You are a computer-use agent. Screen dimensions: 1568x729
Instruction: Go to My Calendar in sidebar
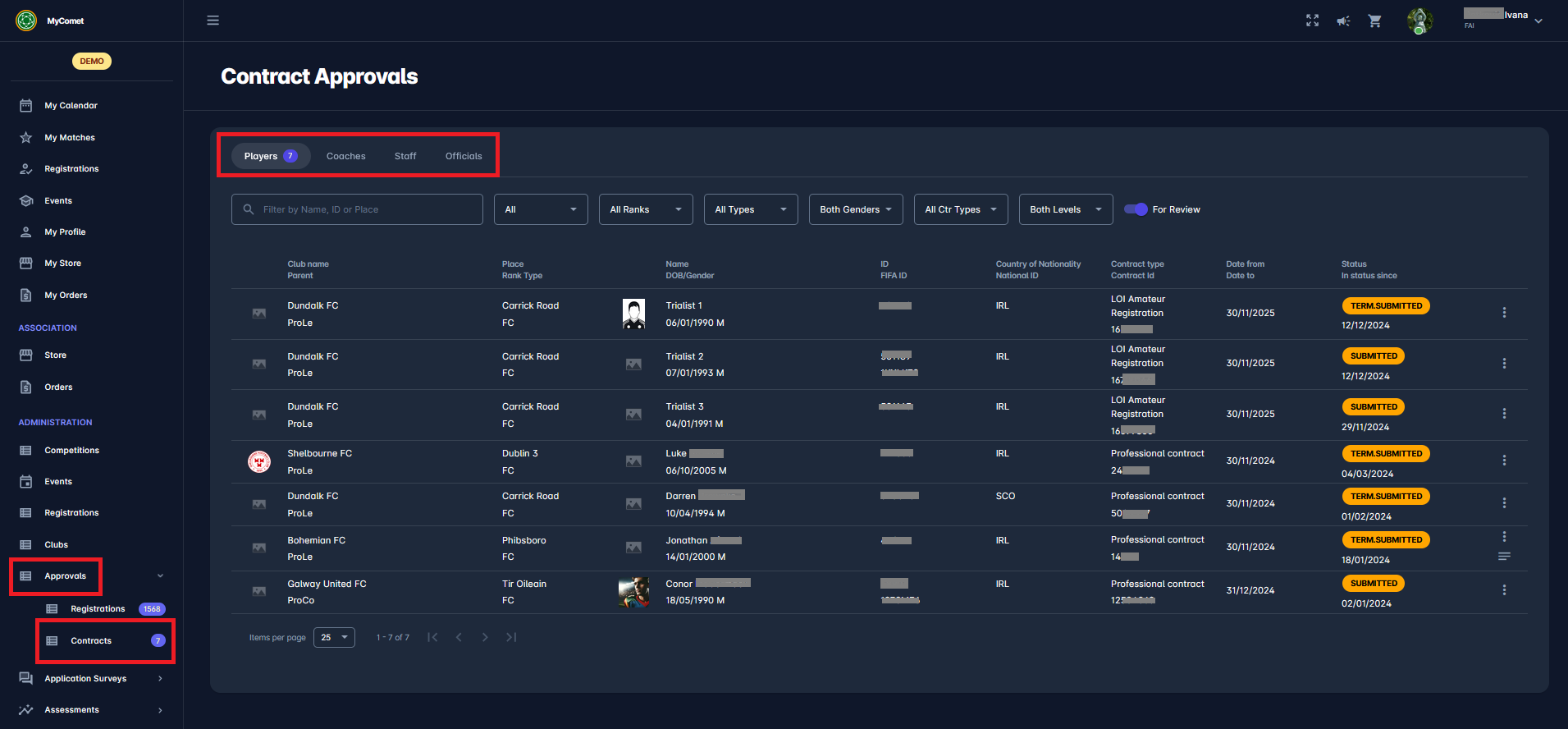tap(71, 106)
